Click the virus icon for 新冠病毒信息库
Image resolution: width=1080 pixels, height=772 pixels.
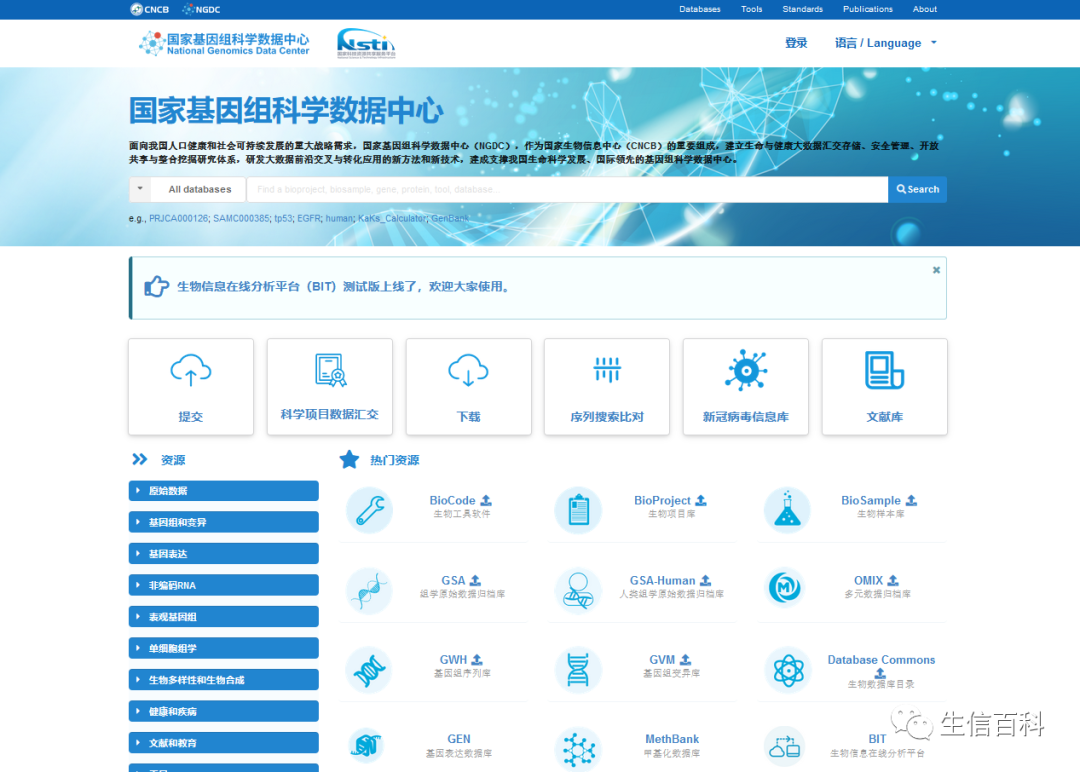(x=746, y=371)
